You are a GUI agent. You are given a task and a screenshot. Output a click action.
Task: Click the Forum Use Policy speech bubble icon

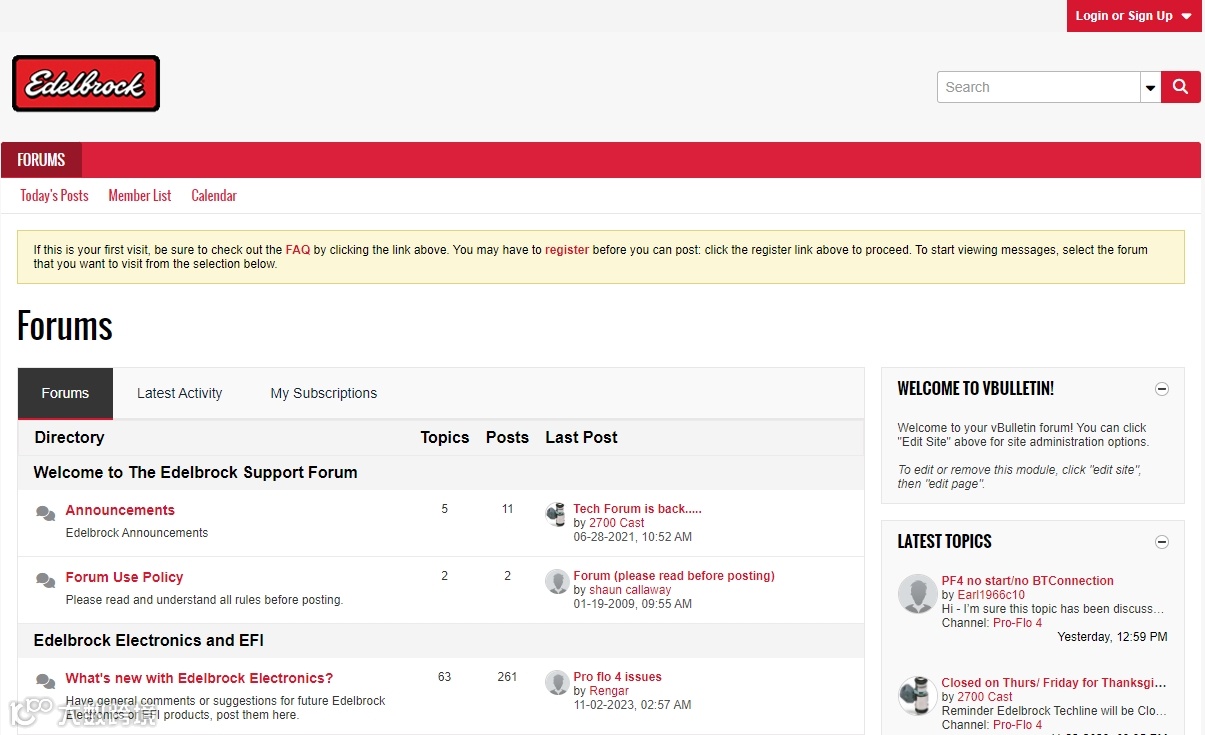click(x=45, y=581)
